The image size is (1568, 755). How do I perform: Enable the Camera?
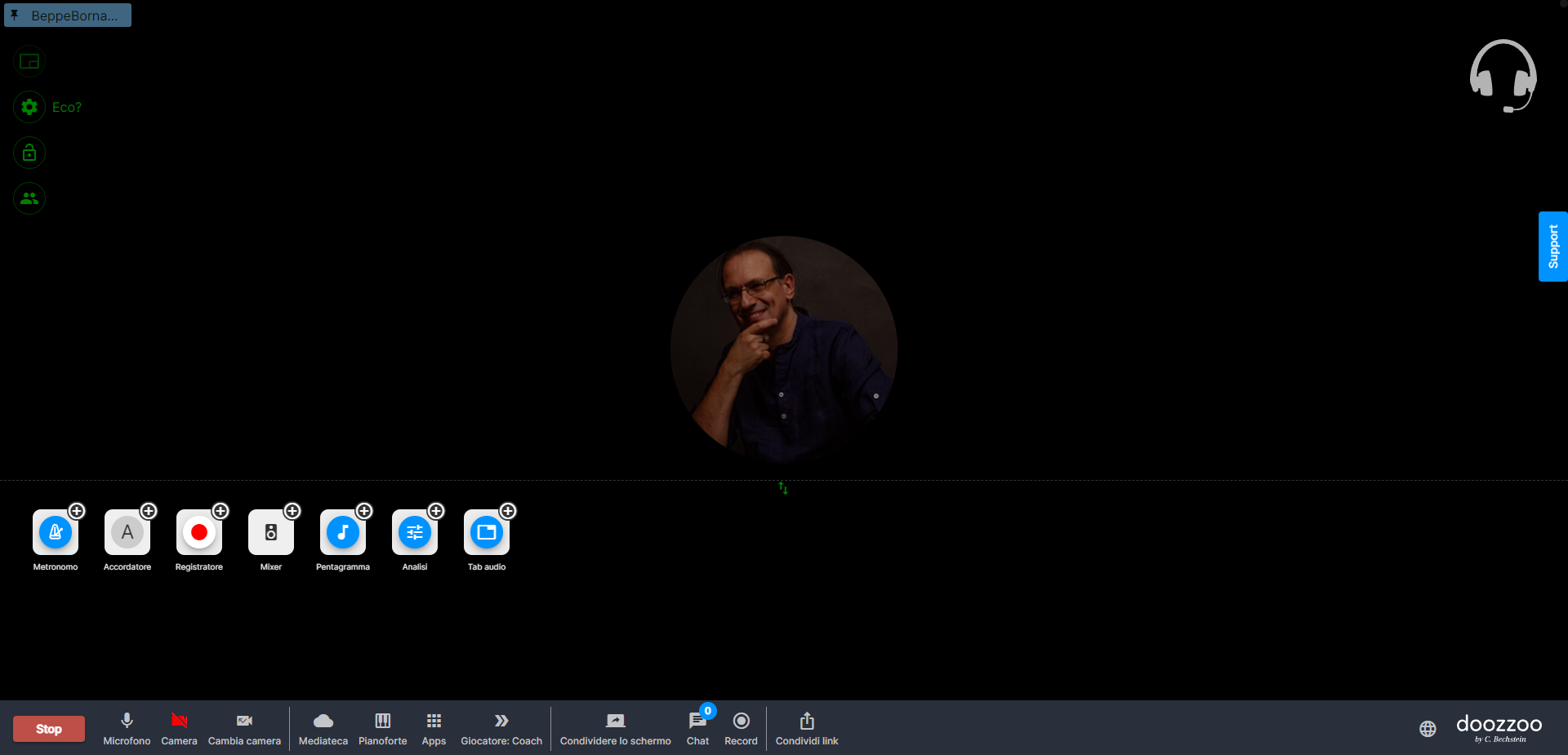click(x=179, y=728)
